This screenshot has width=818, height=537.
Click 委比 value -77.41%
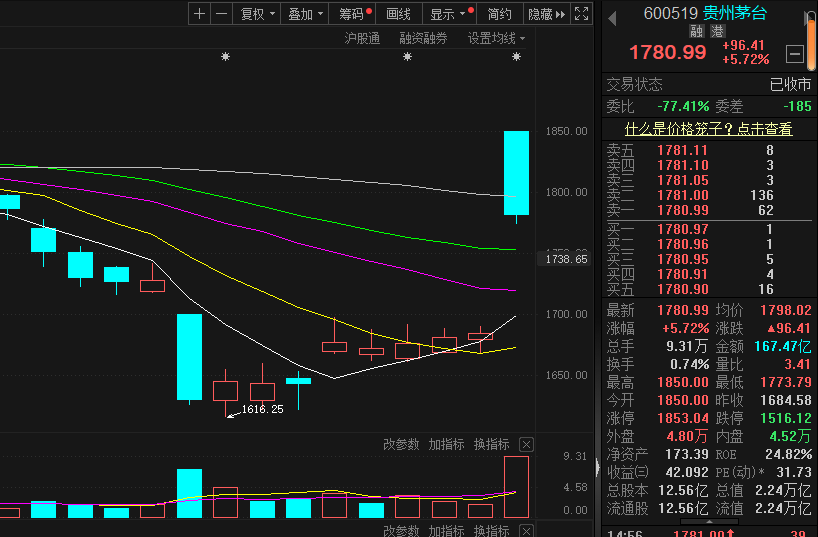[683, 106]
